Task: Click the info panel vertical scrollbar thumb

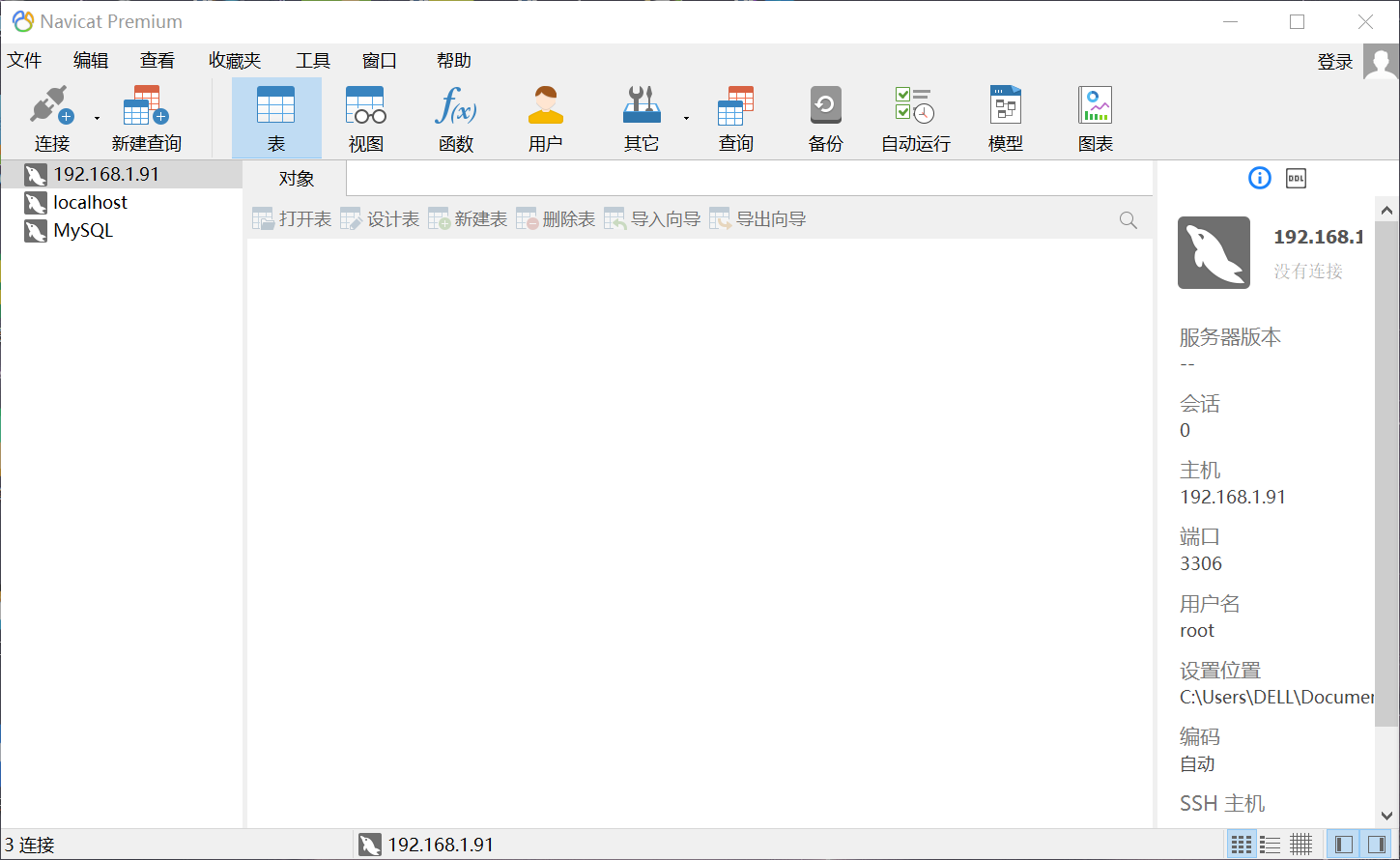Action: 1386,473
